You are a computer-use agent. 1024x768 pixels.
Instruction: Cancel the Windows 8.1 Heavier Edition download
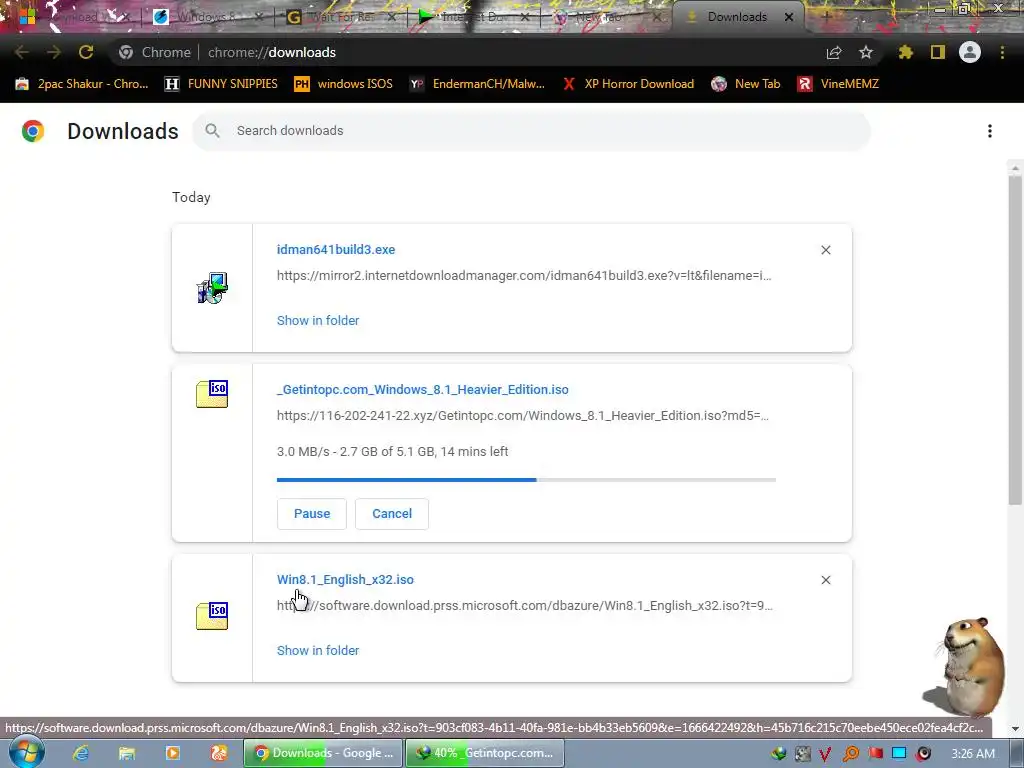pos(392,514)
